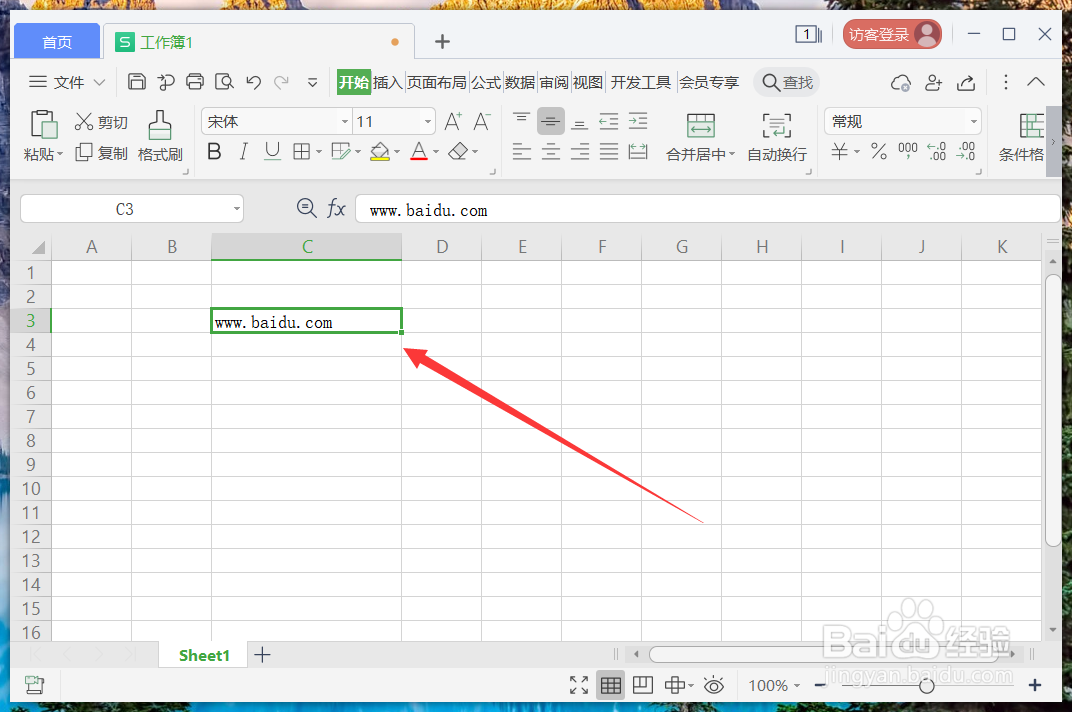Screen dimensions: 1072x712
Task: Toggle vertical middle align button
Action: click(550, 122)
